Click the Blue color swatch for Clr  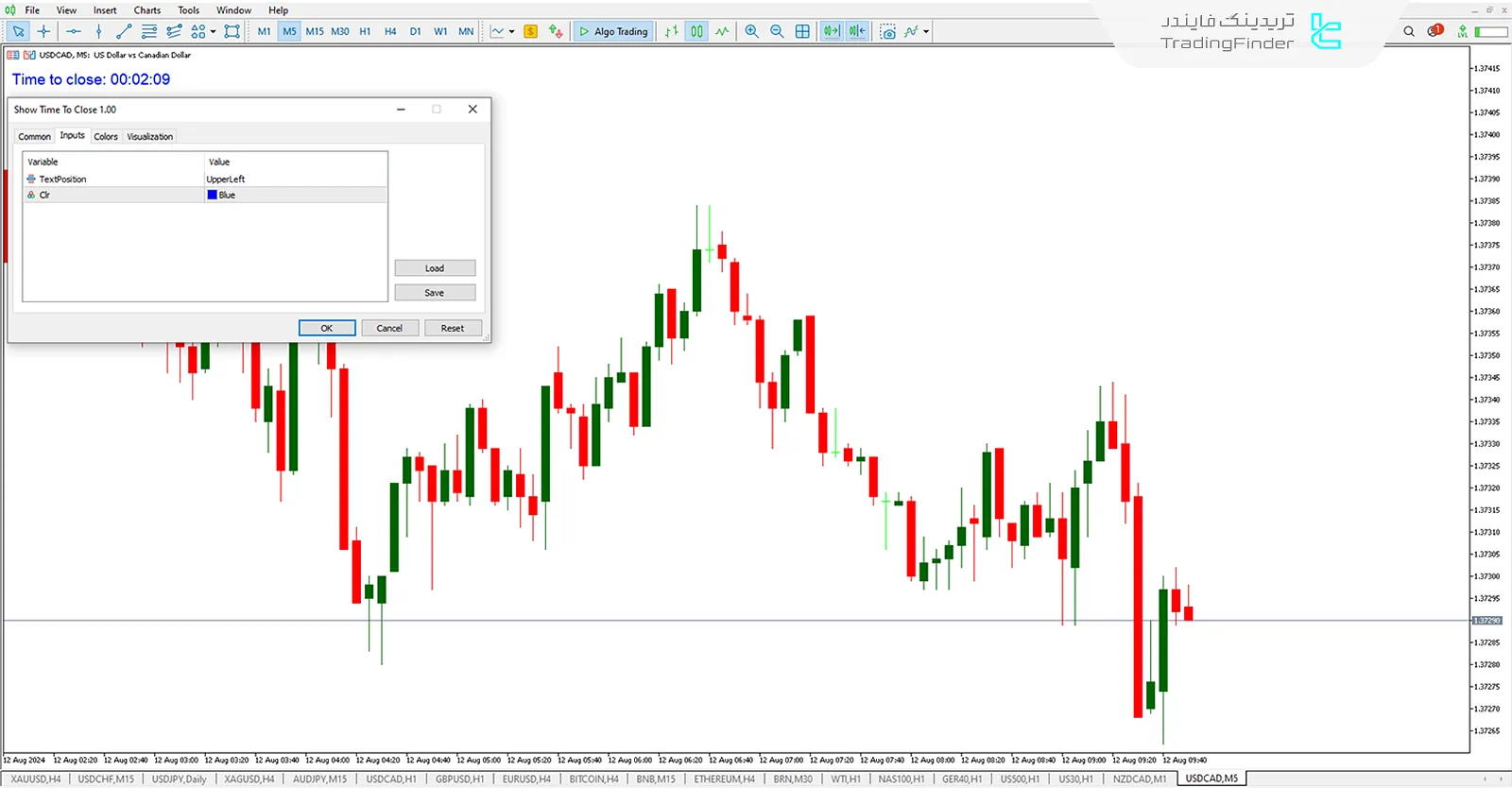click(213, 195)
